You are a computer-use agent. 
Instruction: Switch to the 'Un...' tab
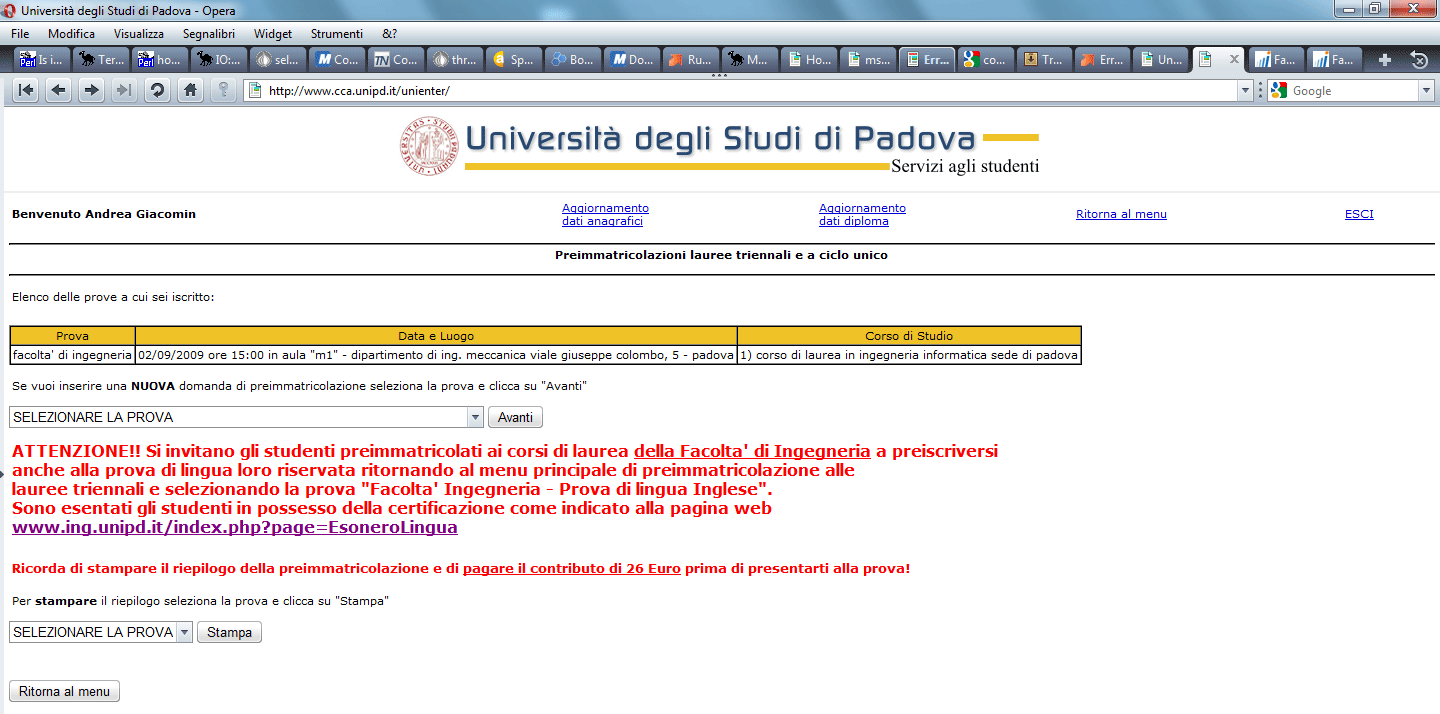click(1163, 60)
